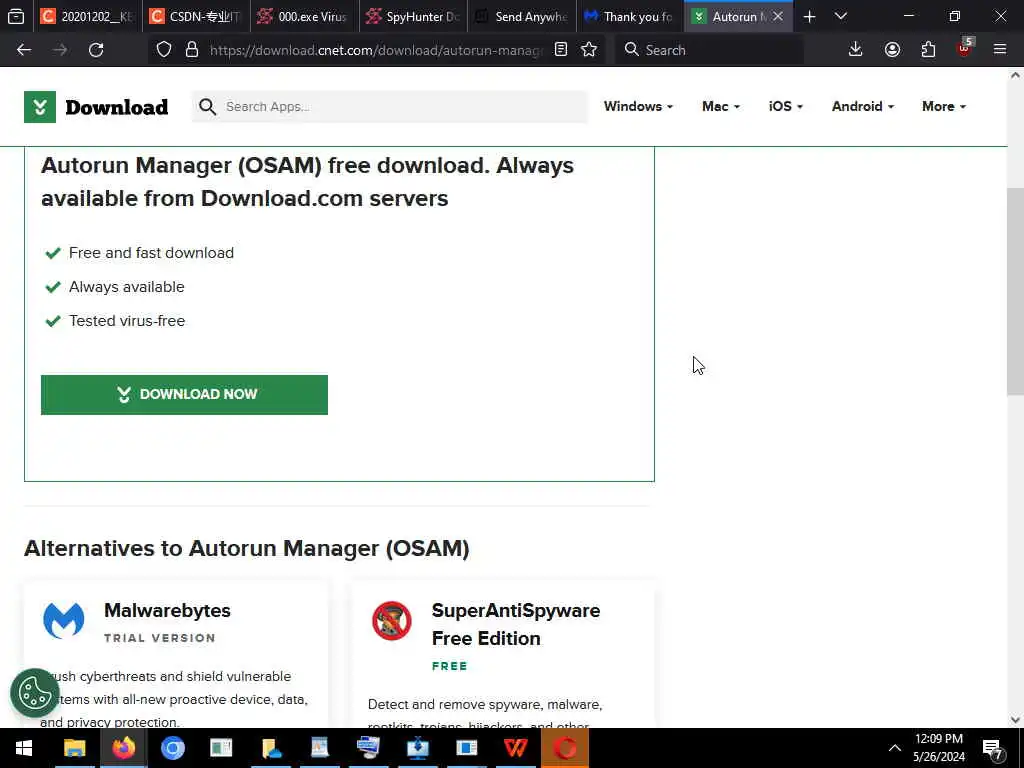Click the DOWNLOAD NOW button
Viewport: 1024px width, 768px height.
coord(184,394)
